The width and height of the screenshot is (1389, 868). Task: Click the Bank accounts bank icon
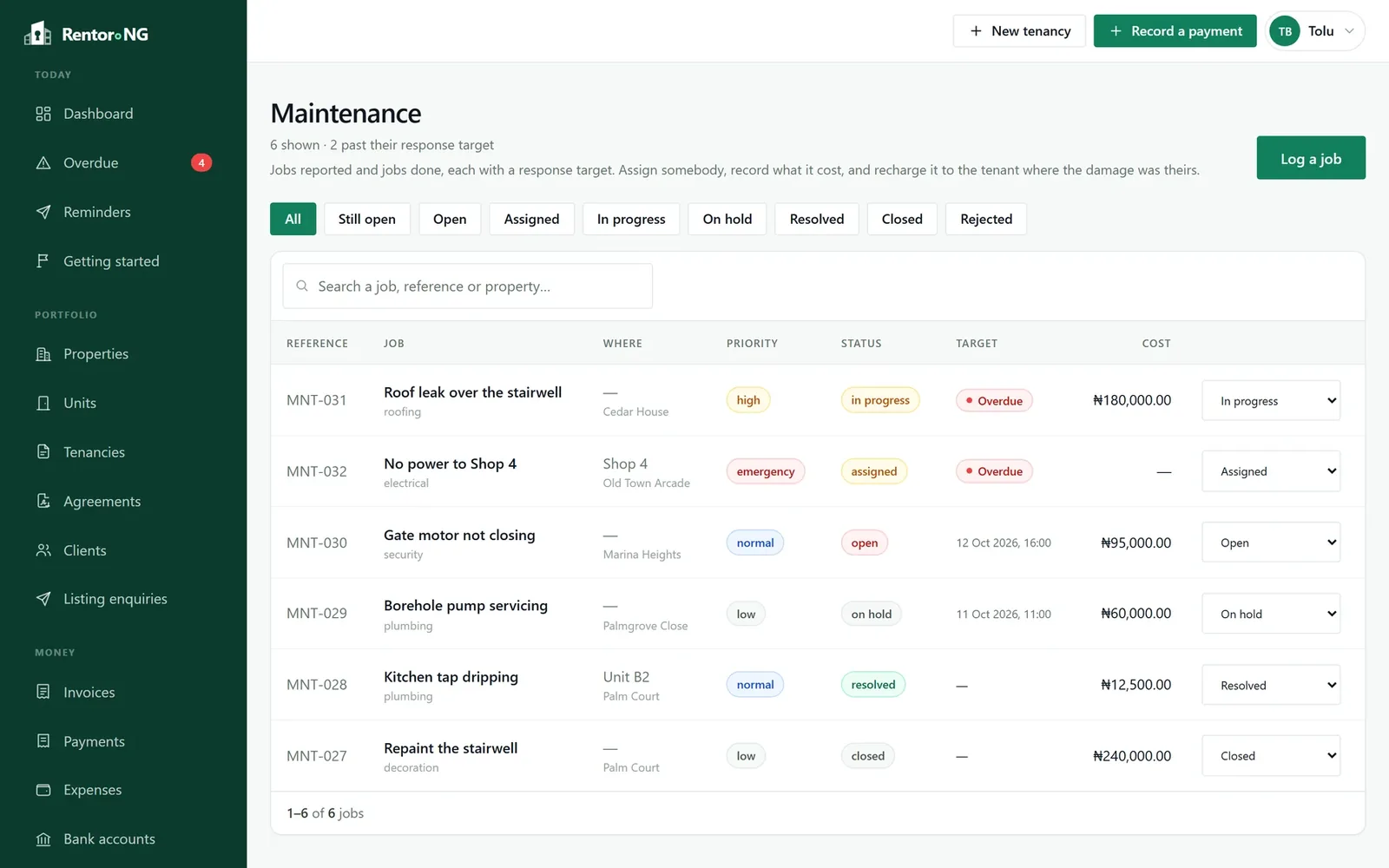tap(43, 839)
